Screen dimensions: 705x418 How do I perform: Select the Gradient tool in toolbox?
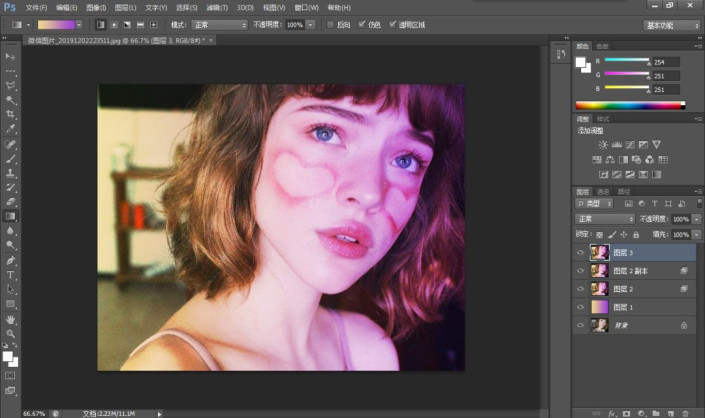(10, 216)
